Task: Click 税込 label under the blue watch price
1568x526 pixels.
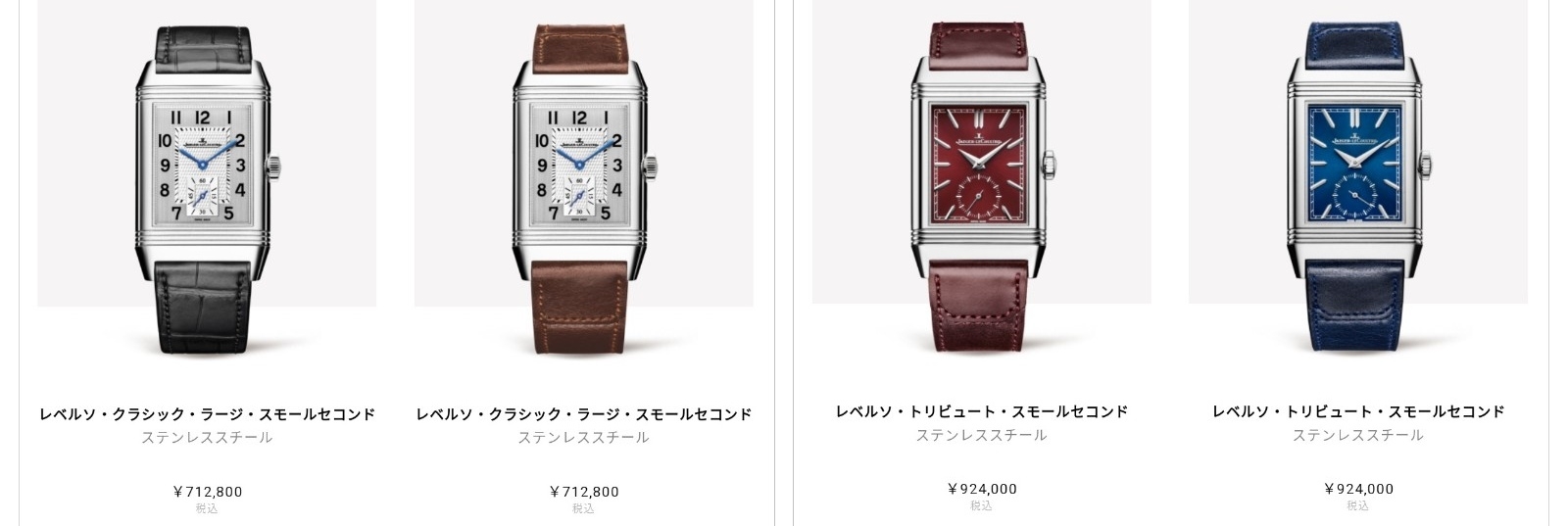Action: coord(1358,505)
